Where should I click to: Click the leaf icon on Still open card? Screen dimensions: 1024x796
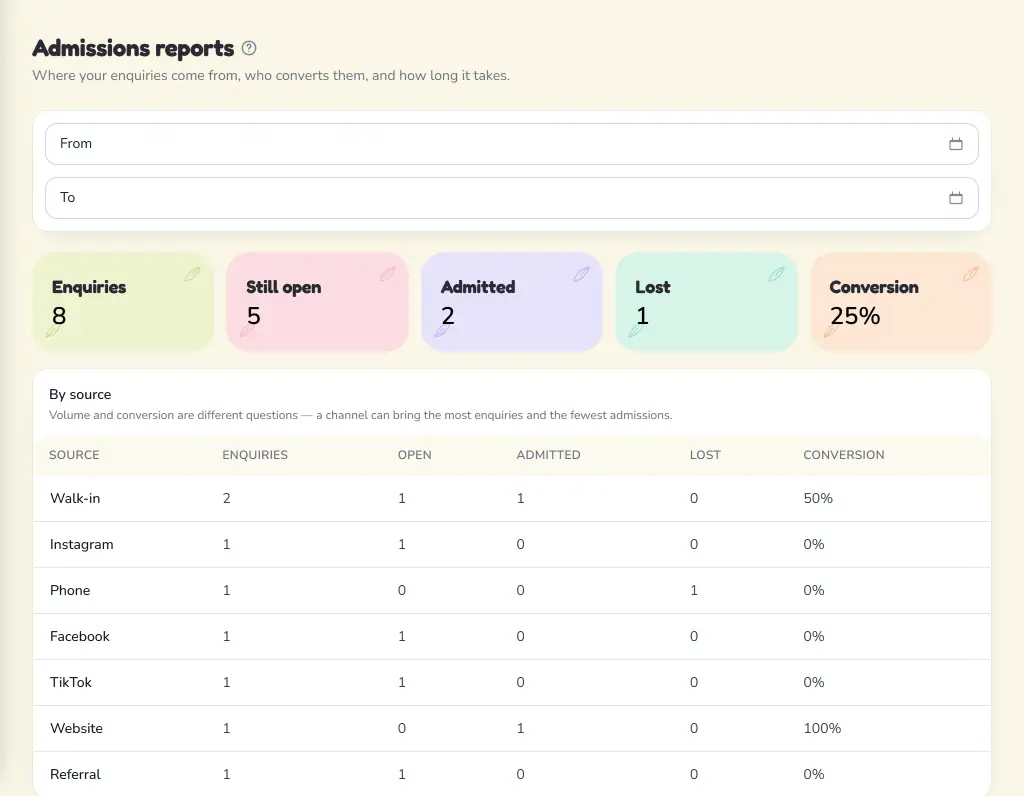coord(387,274)
